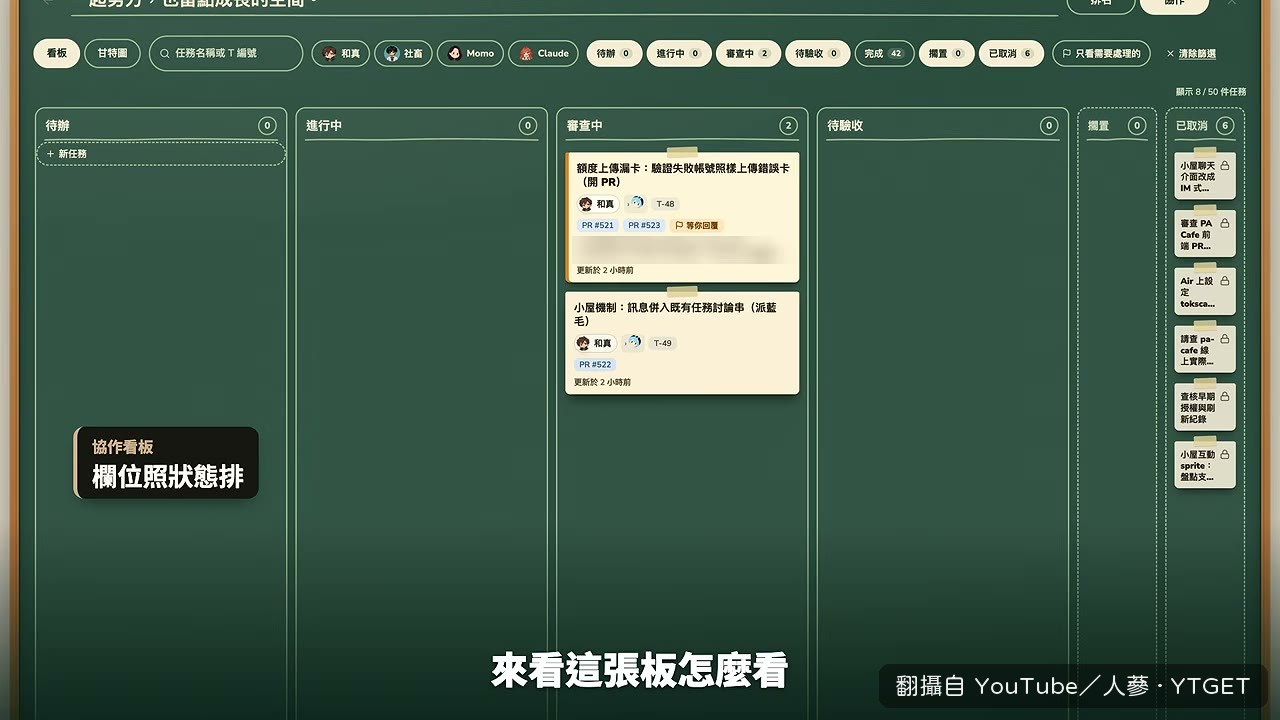Open the cancelled card 小屋互動 sprite
The width and height of the screenshot is (1280, 720).
pos(1205,465)
